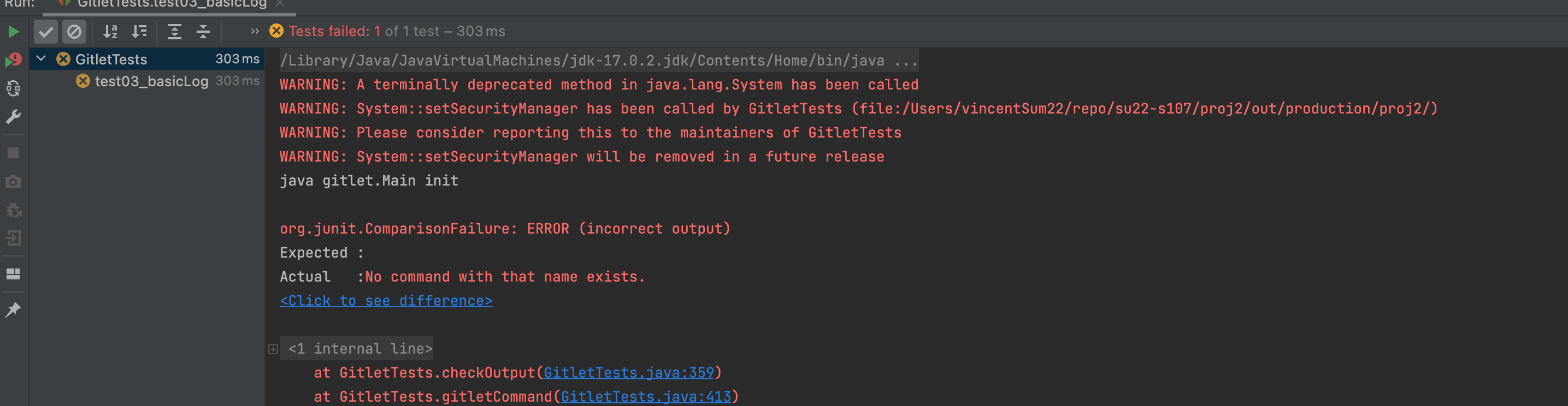The image size is (1568, 406).
Task: Click Rerun Failed Tests icon
Action: [14, 60]
